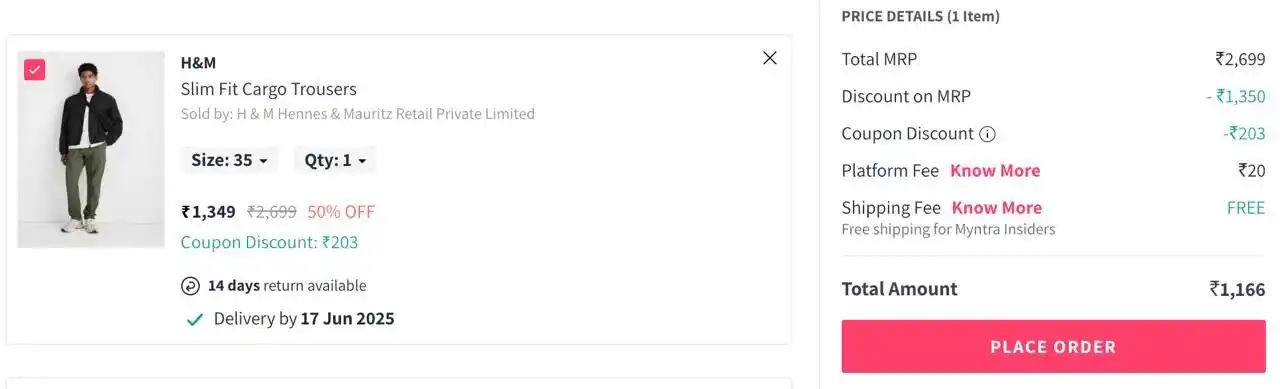Click the PLACE ORDER button
The image size is (1280, 389).
[x=1053, y=347]
